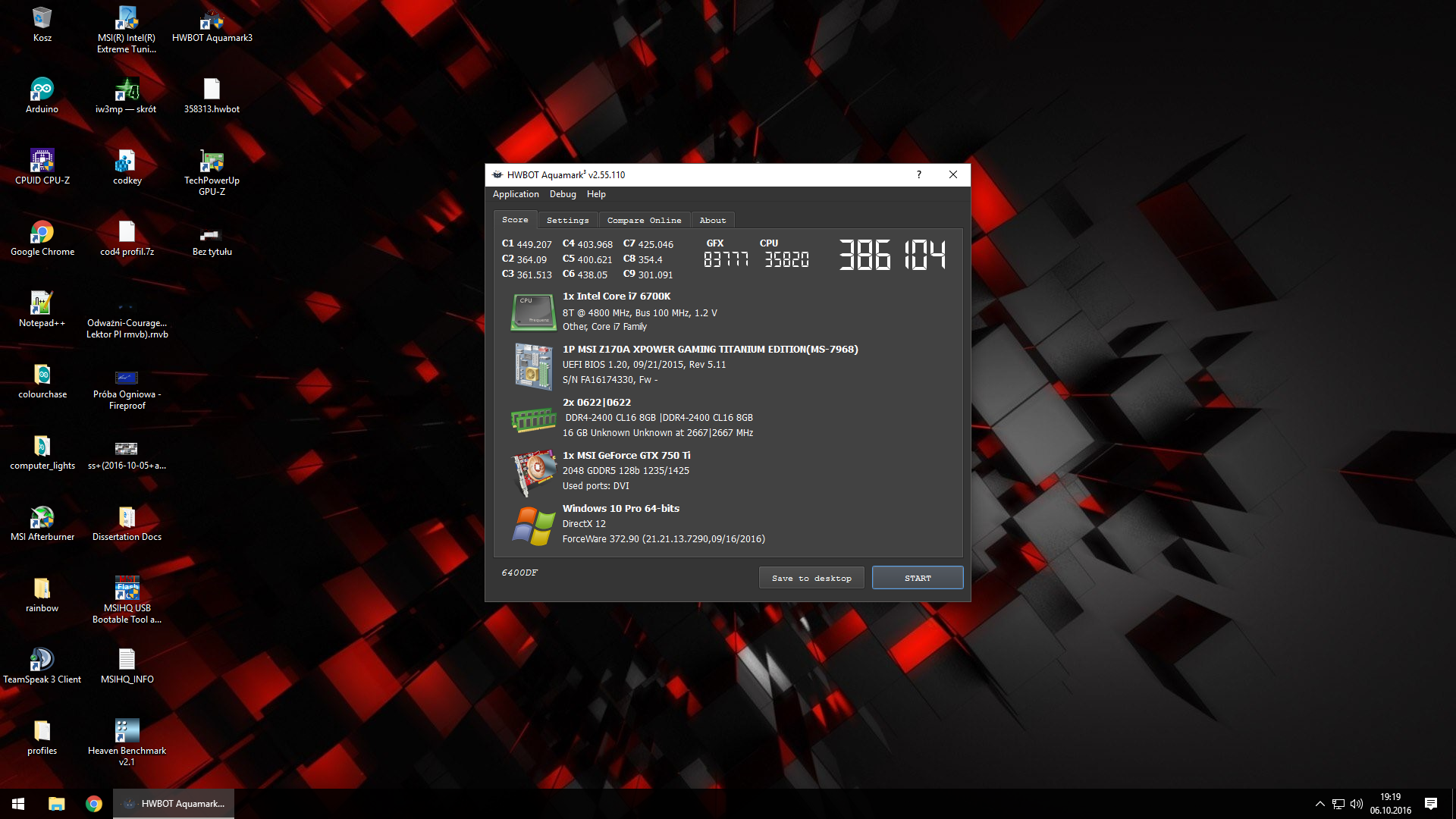
Task: Click the CPU processor icon in Aquamark
Action: 532,312
